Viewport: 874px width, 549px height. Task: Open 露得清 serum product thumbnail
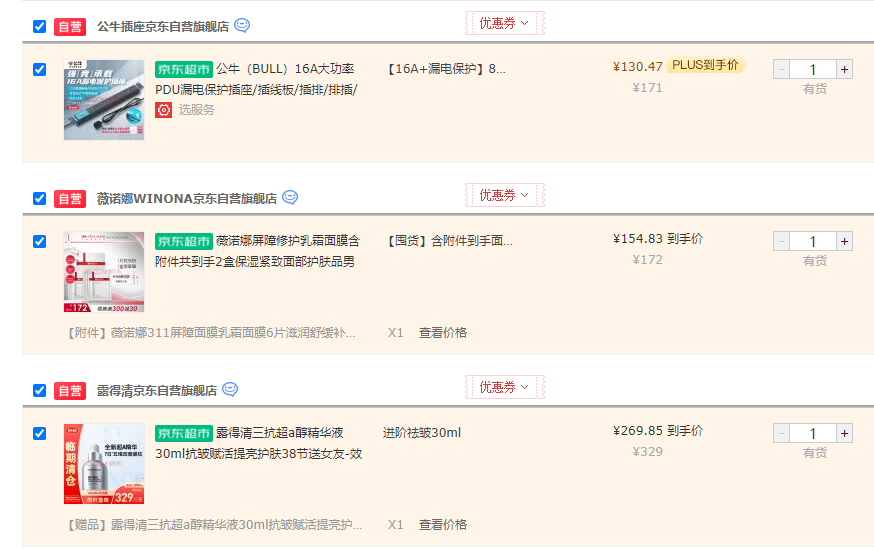(x=104, y=464)
